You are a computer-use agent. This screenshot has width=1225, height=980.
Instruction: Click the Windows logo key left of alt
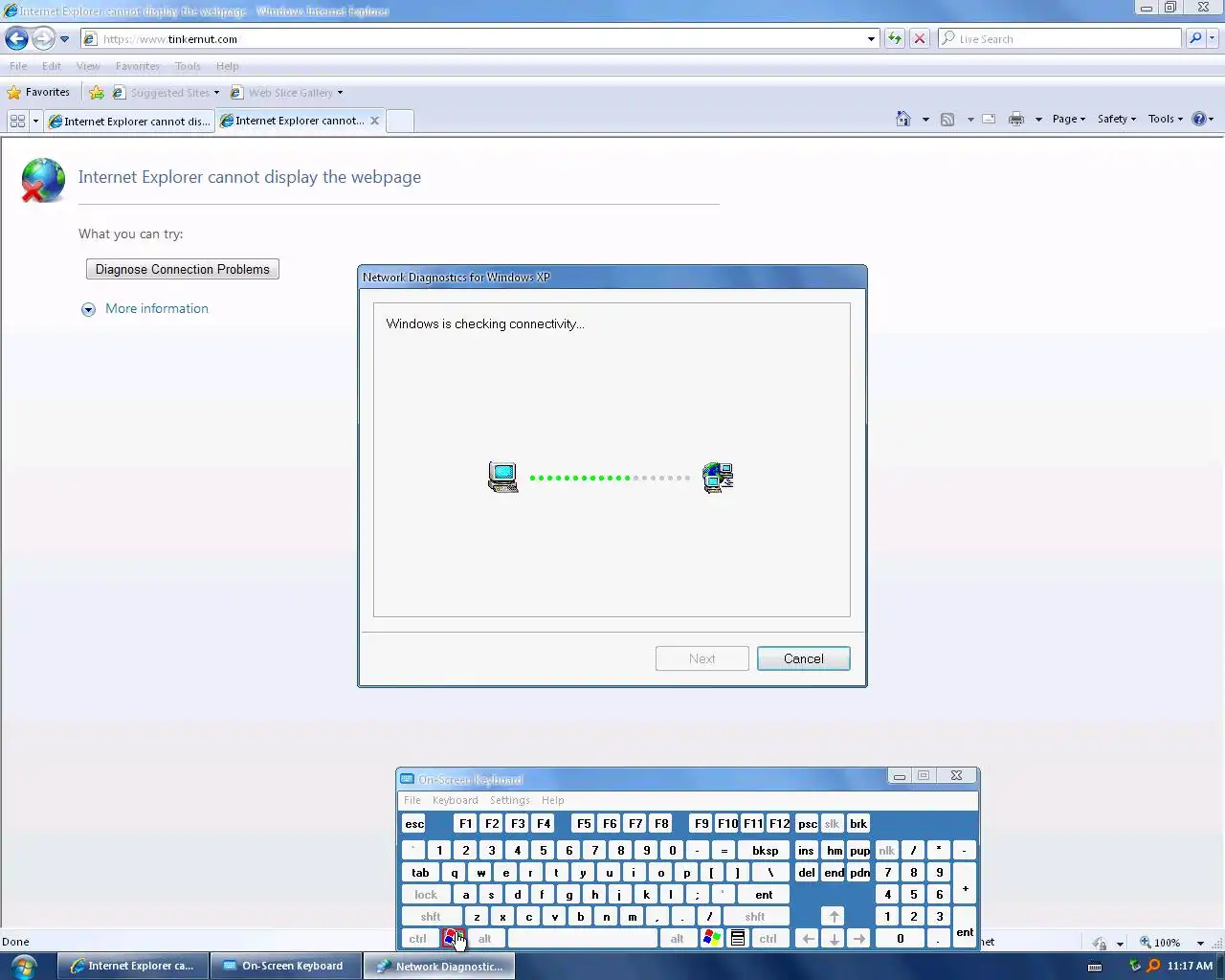454,939
